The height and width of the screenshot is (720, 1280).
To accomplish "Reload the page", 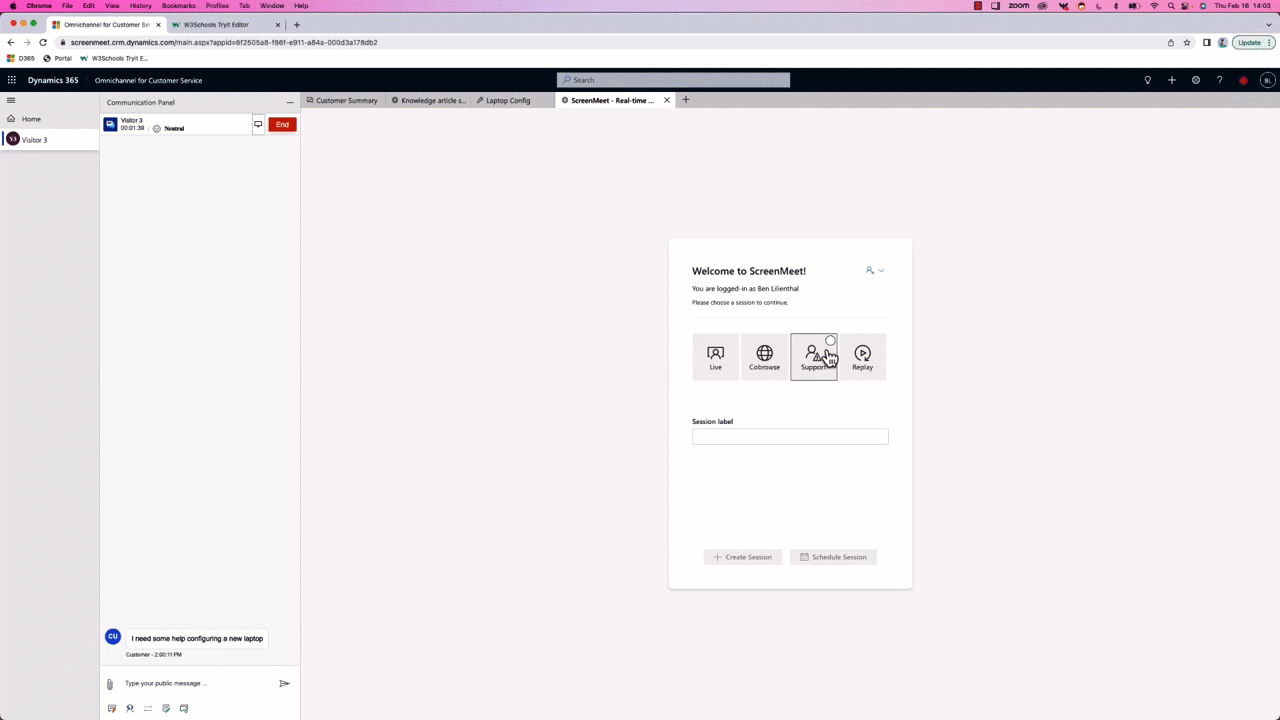I will pos(43,42).
